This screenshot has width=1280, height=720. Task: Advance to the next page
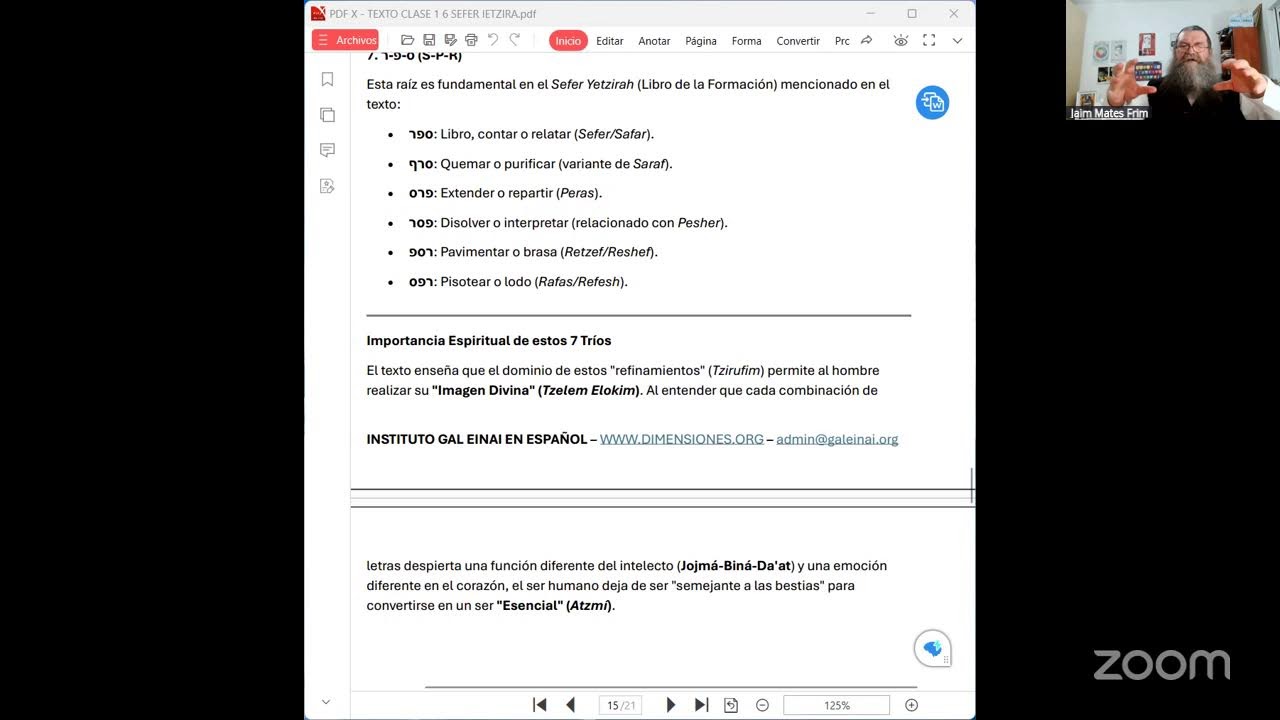[x=671, y=705]
